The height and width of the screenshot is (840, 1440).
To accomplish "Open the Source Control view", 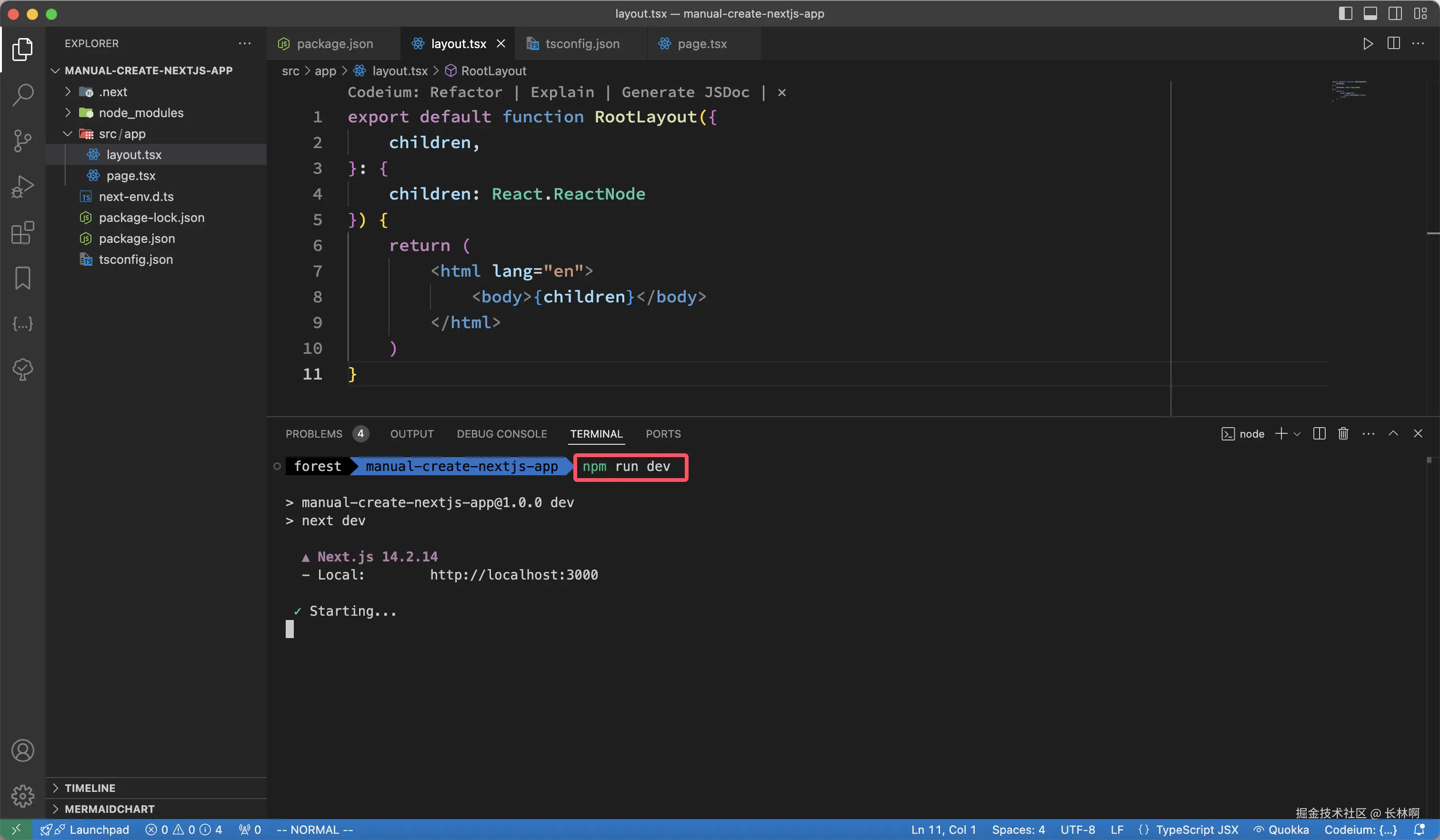I will 23,140.
